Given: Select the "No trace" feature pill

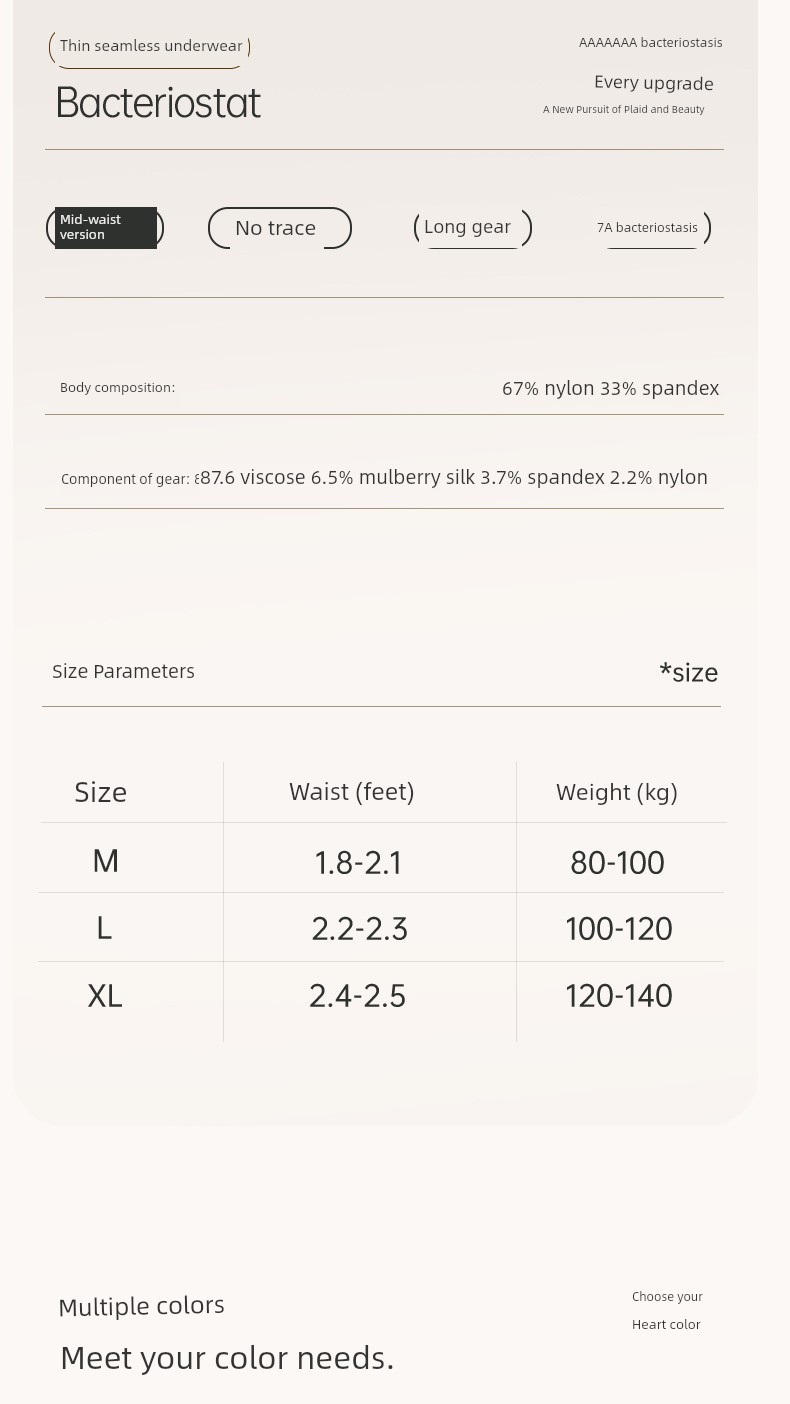Looking at the screenshot, I should tap(279, 228).
